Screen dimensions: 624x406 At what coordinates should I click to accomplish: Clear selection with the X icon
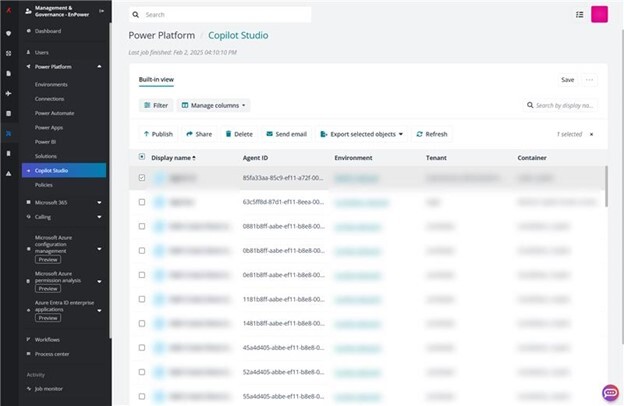591,134
